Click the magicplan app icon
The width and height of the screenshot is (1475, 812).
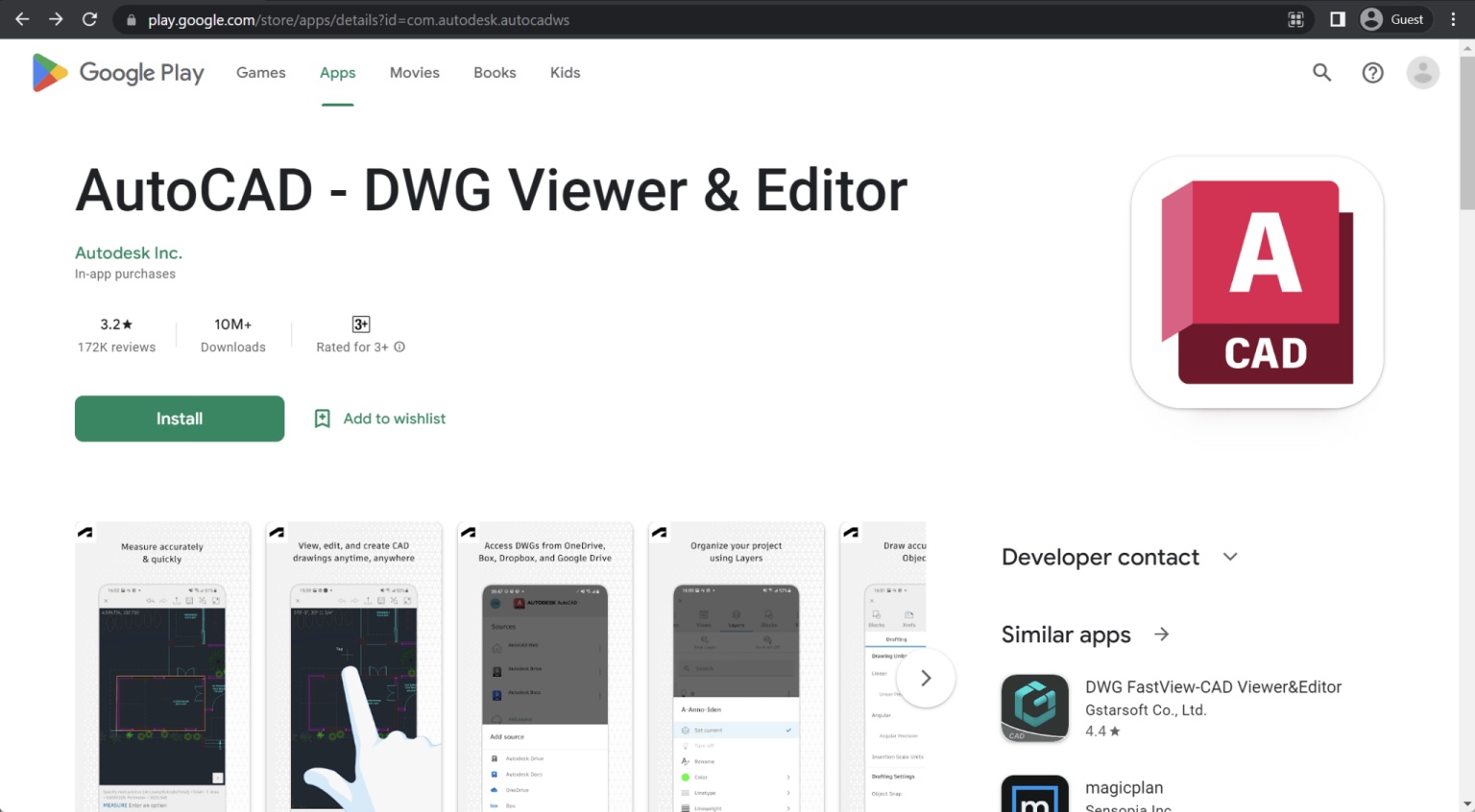(1034, 794)
